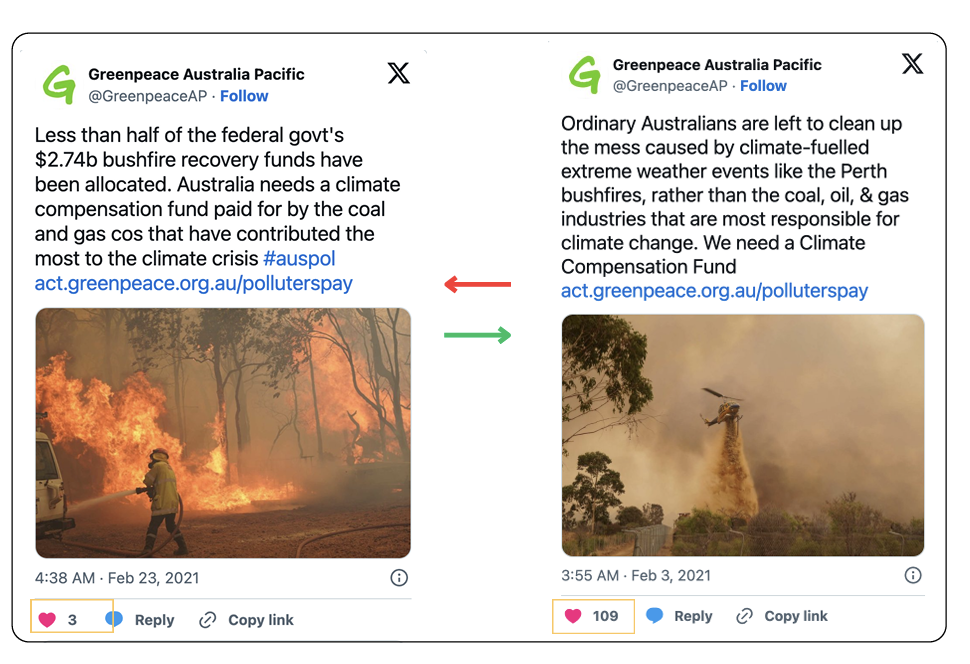Screen dimensions: 970x664
Task: Copy link of the Feb 3, 2021 tweet
Action: [795, 616]
